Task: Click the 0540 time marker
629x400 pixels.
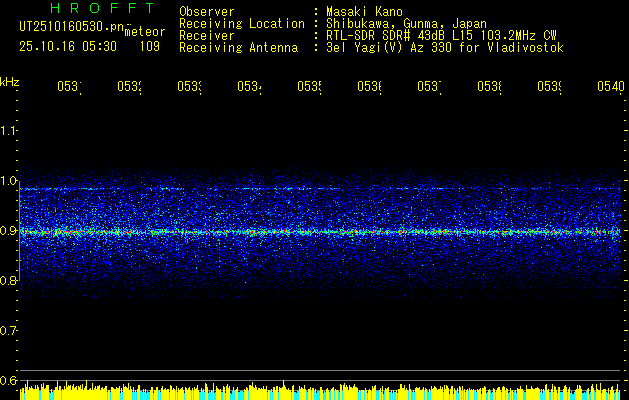Action: [x=611, y=87]
